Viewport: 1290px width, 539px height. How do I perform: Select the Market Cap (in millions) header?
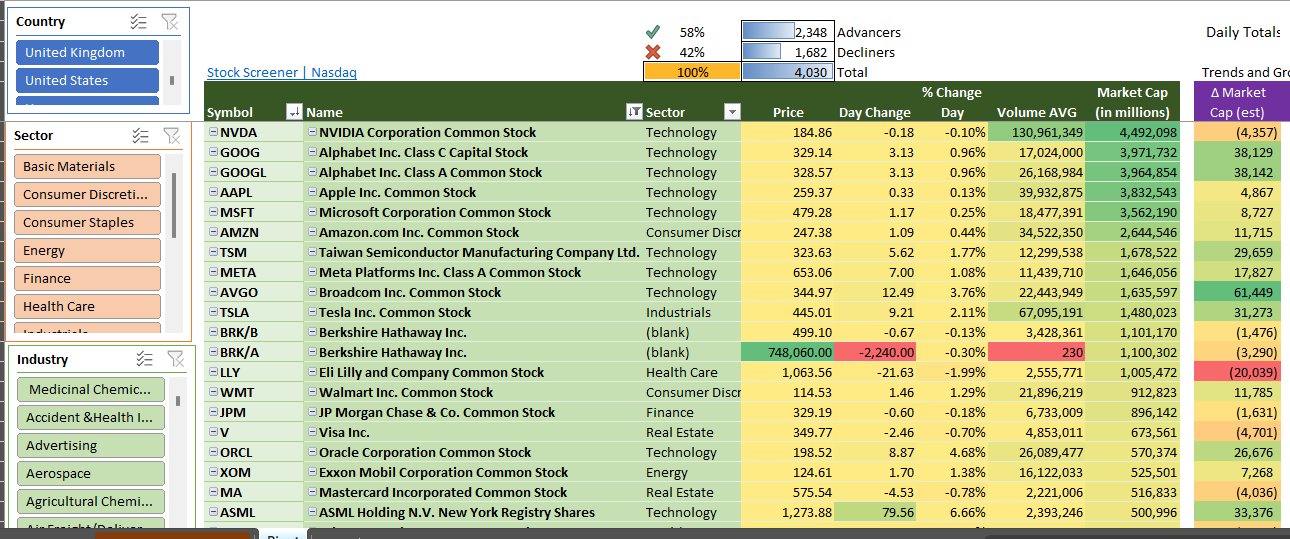click(1132, 102)
